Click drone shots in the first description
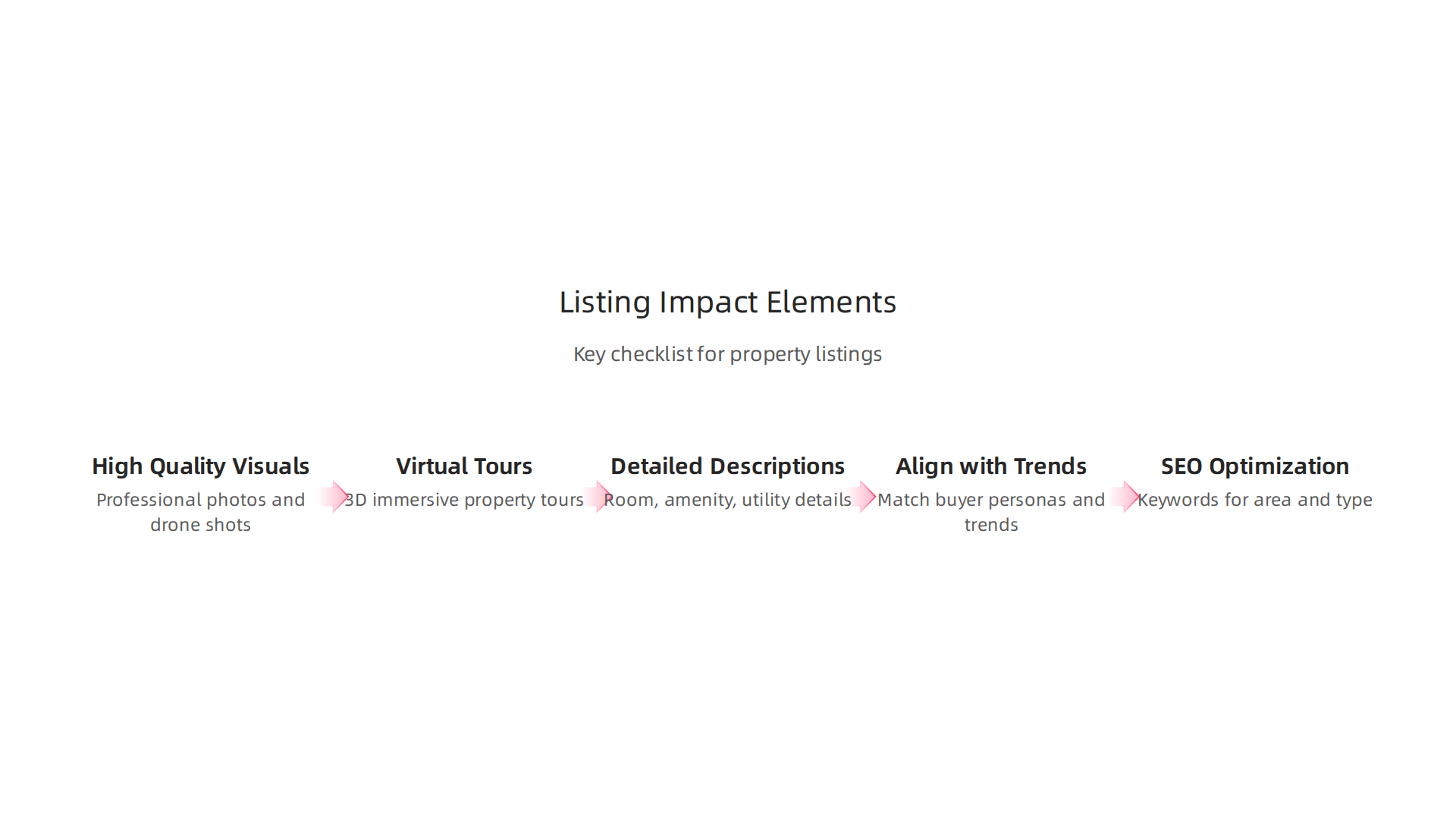 (x=201, y=525)
